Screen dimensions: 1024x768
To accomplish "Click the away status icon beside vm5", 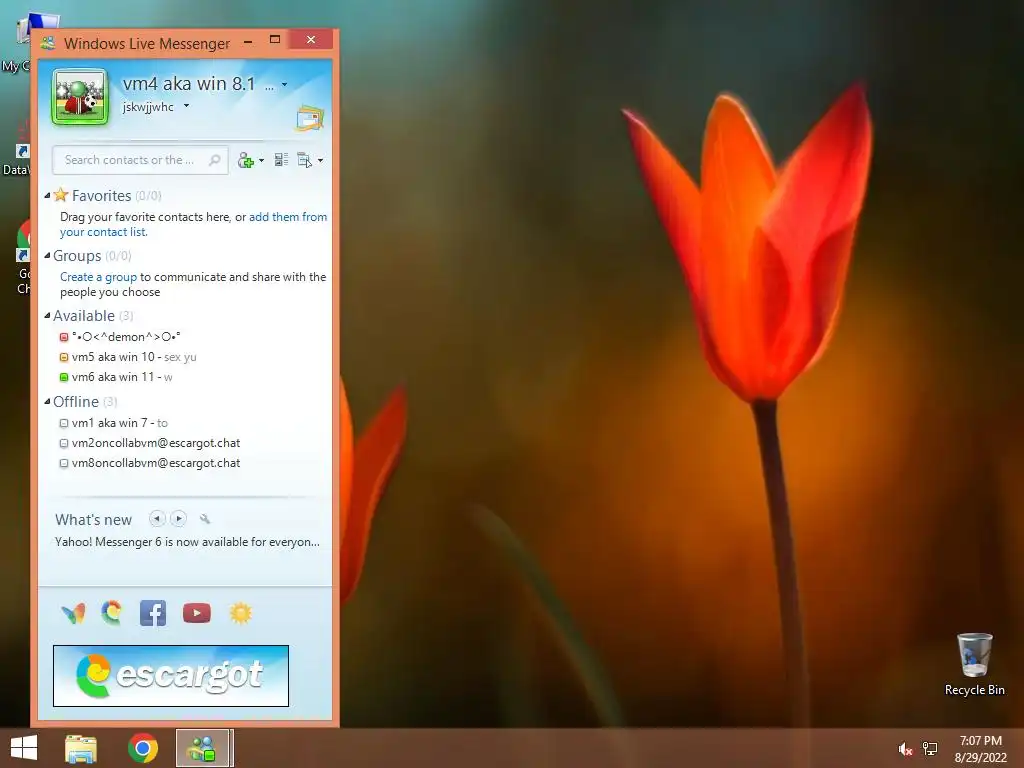I will [x=64, y=357].
